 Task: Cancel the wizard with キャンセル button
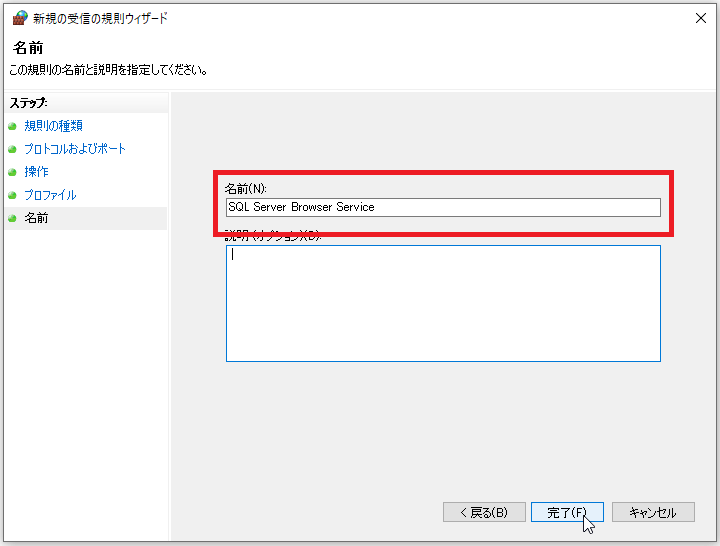(x=653, y=512)
